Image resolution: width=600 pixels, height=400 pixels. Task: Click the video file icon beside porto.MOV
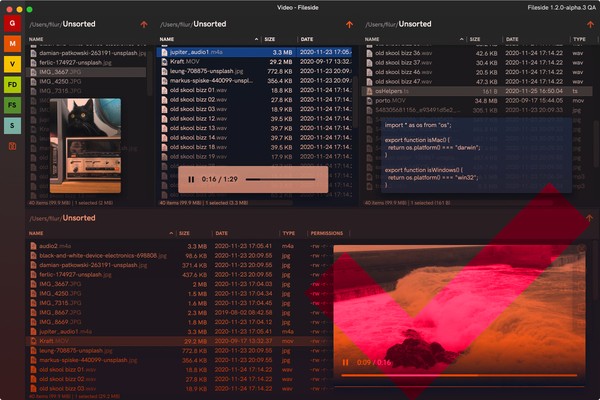[x=369, y=101]
